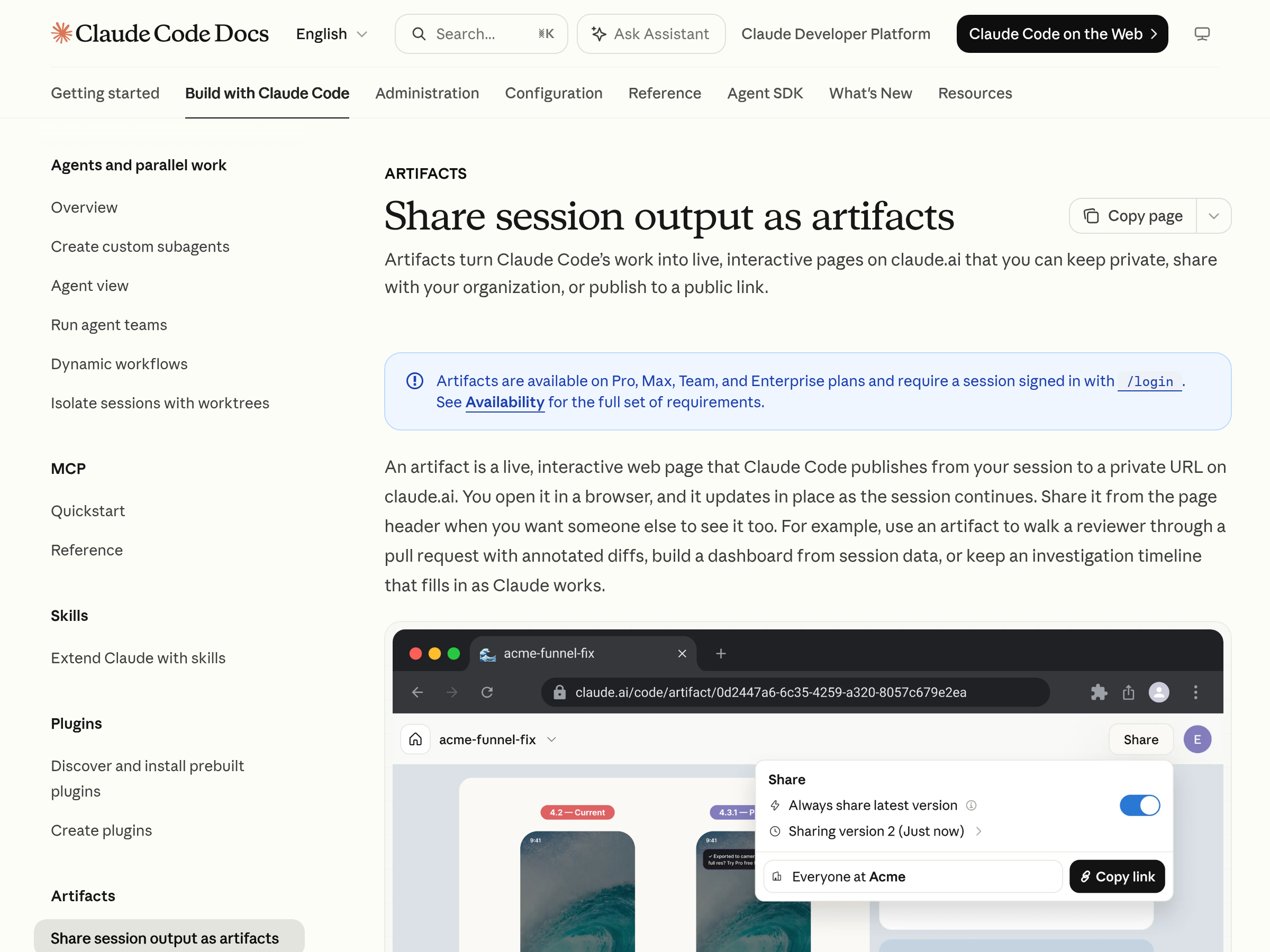
Task: Toggle Always share latest version switch
Action: tap(1140, 805)
